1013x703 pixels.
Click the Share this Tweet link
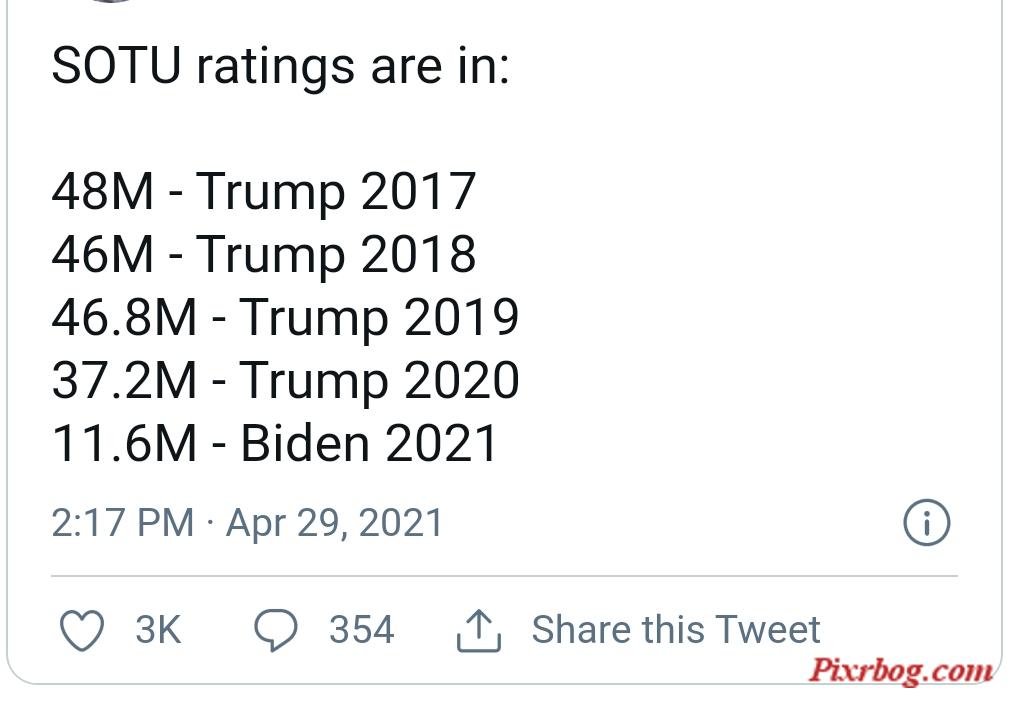coord(676,629)
